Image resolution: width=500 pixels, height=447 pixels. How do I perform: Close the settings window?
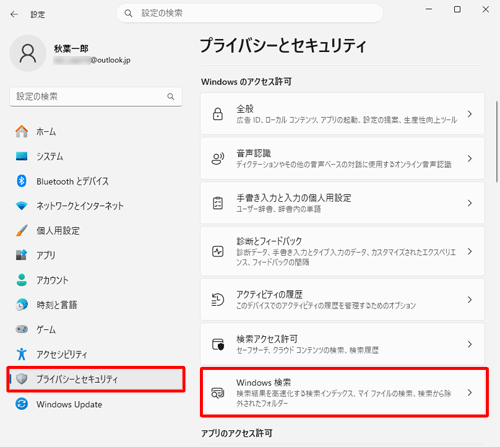(x=486, y=9)
